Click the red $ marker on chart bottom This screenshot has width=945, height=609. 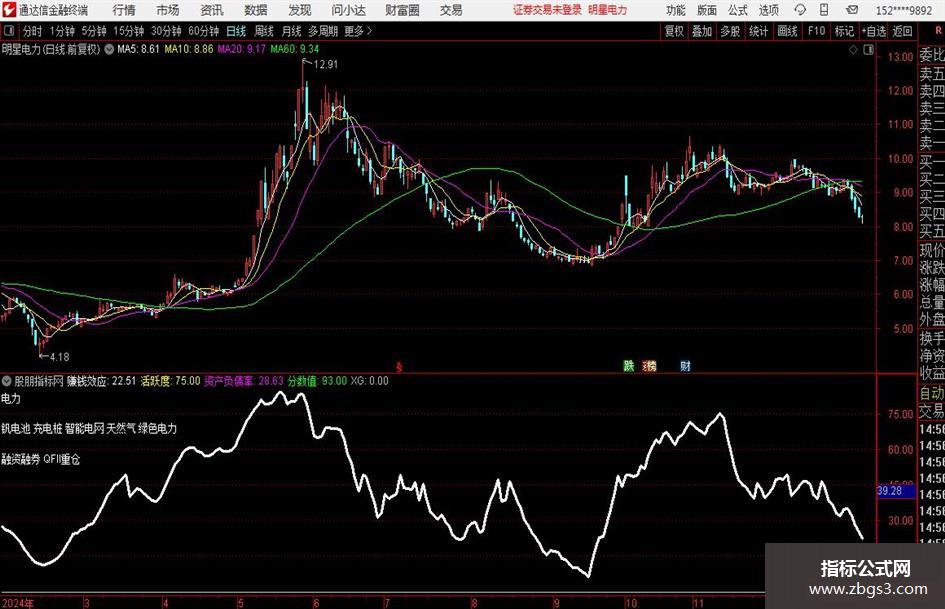click(399, 367)
